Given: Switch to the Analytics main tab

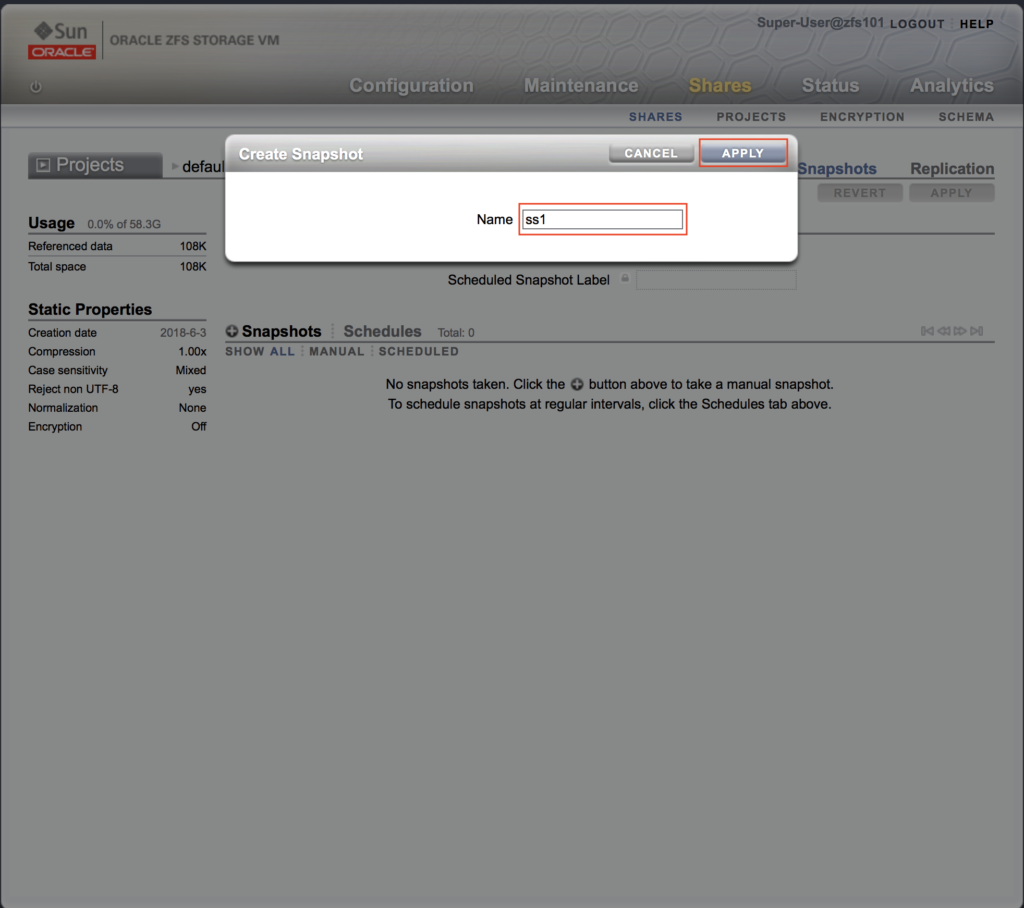Looking at the screenshot, I should coord(952,86).
